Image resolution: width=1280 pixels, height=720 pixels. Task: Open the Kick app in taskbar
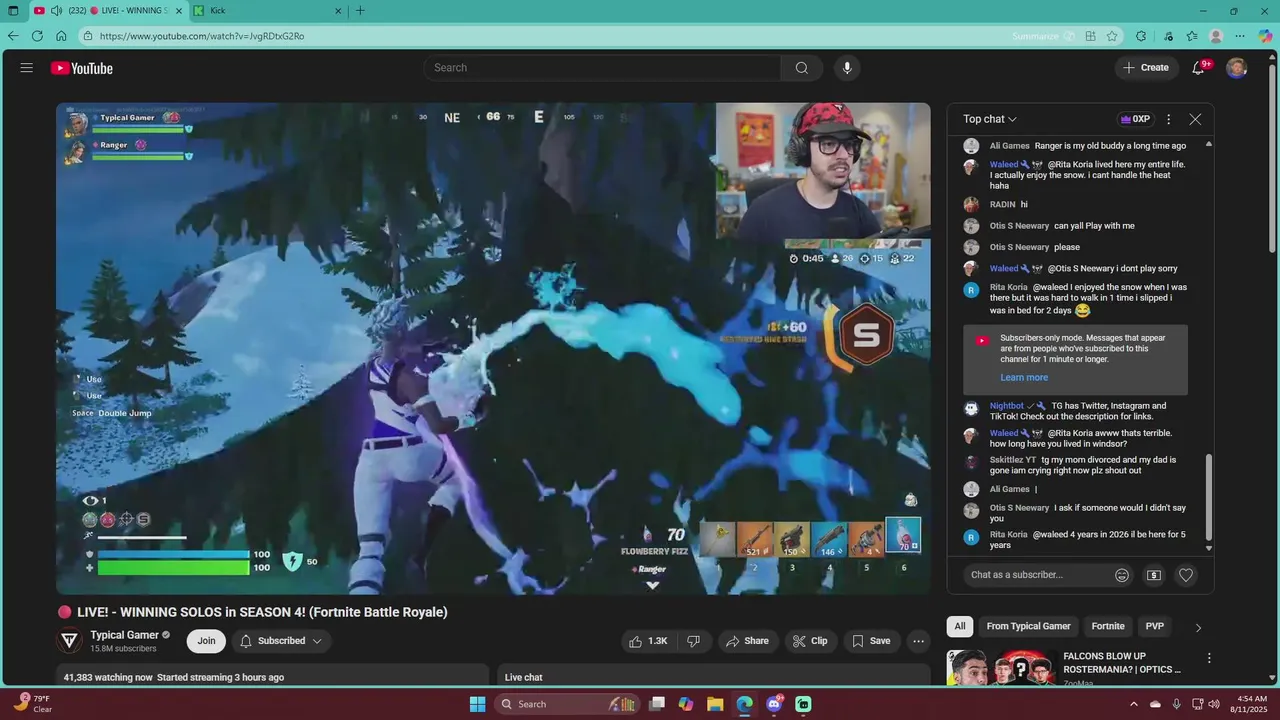(803, 704)
